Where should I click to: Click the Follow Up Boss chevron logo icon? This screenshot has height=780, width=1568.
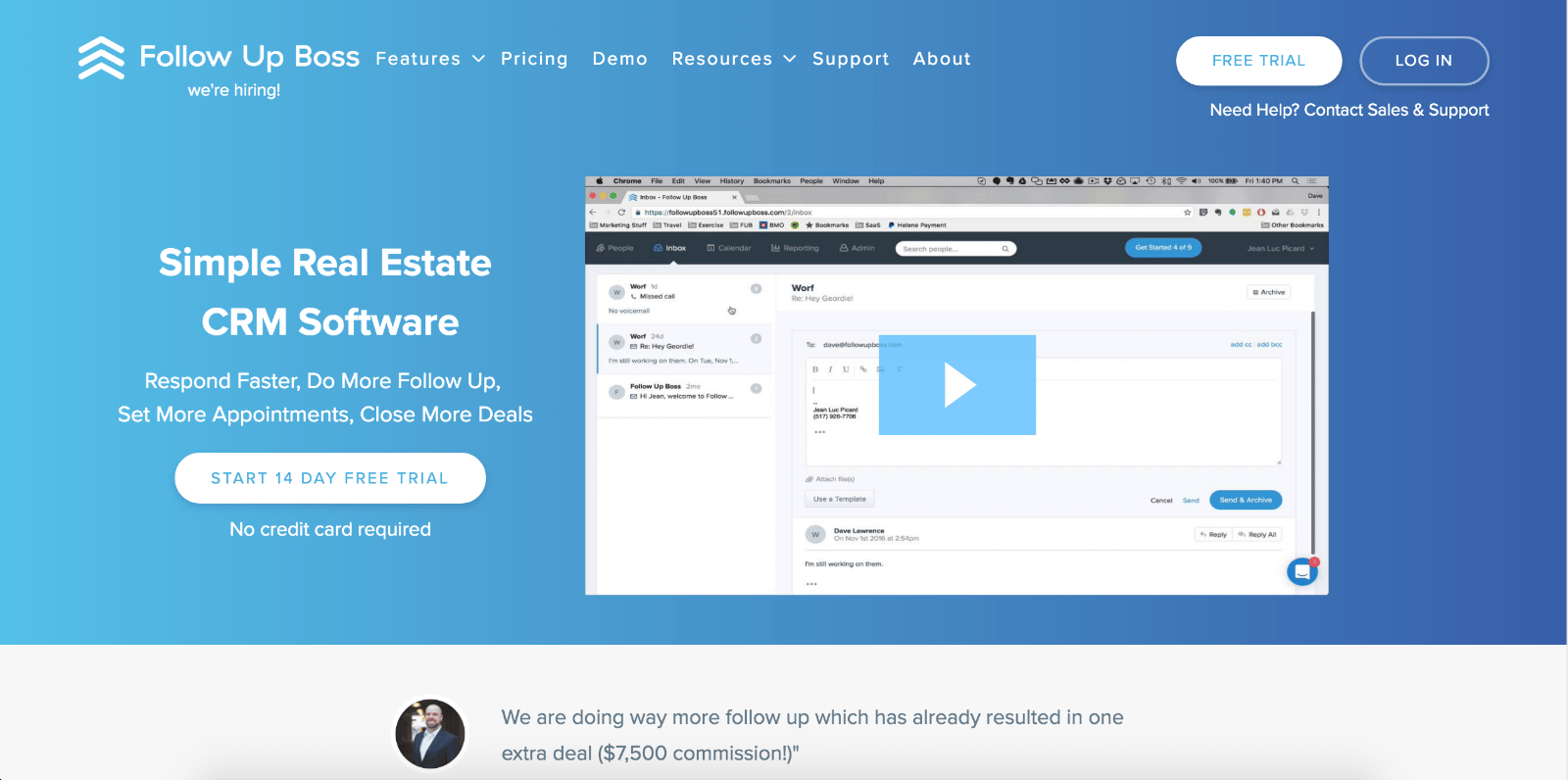[101, 58]
